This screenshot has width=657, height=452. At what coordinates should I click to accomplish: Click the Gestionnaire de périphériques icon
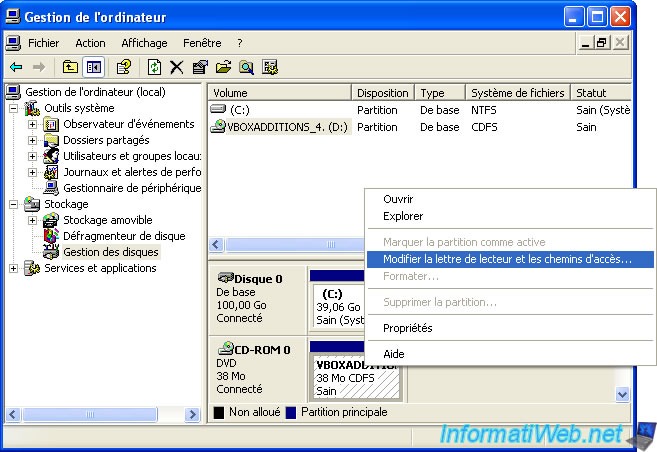point(51,188)
